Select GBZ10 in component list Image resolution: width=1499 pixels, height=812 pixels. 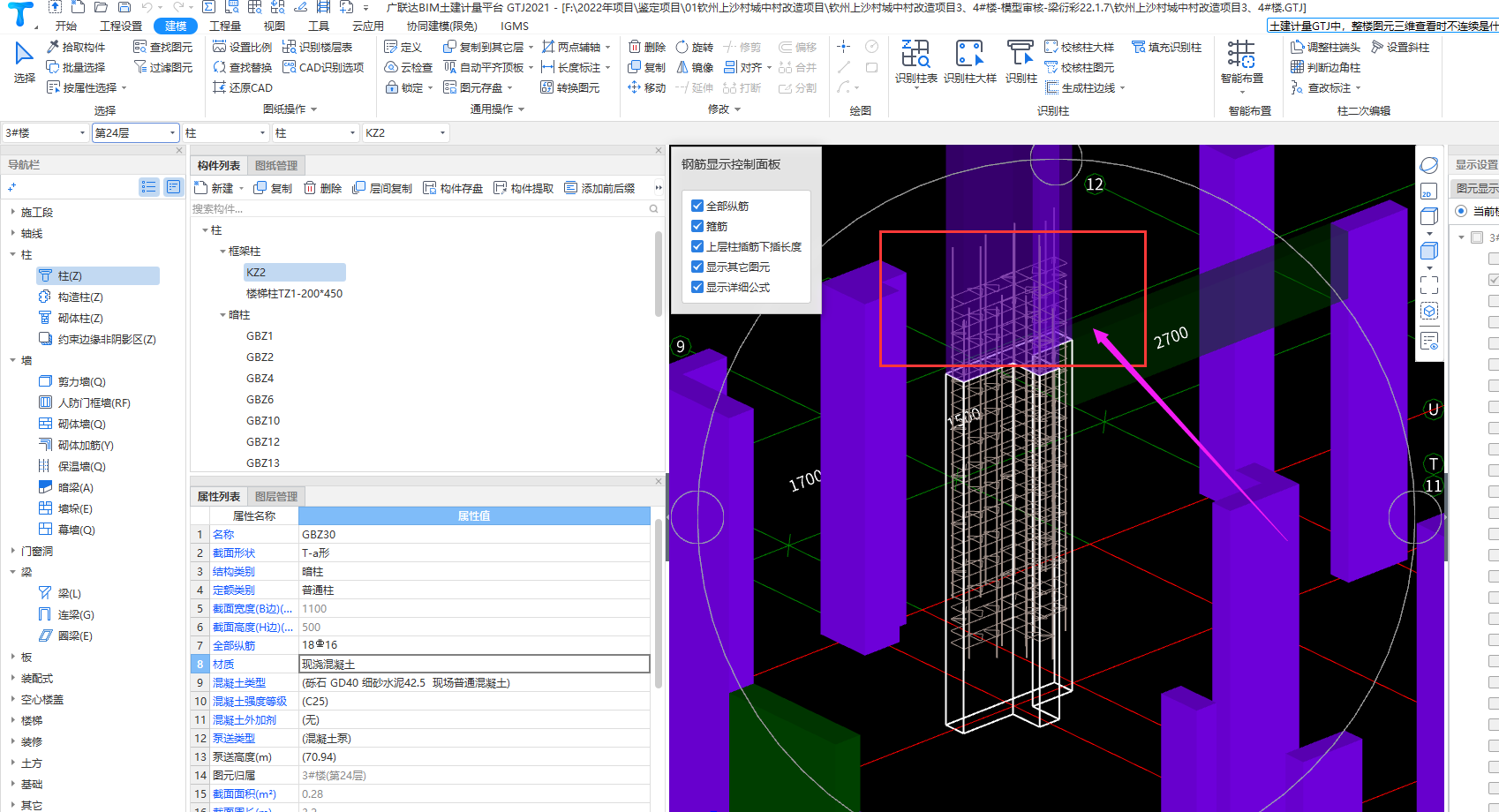(263, 421)
